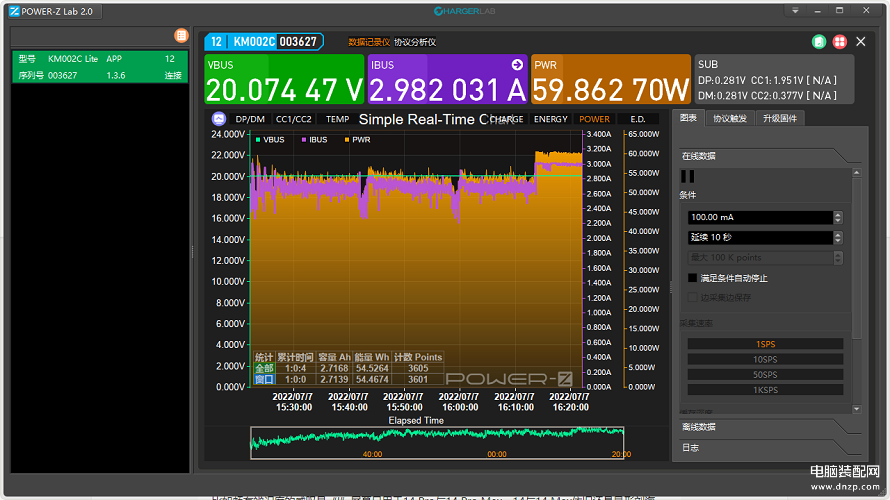This screenshot has height=500, width=890.
Task: Select the ENERGY chart view button
Action: click(550, 119)
